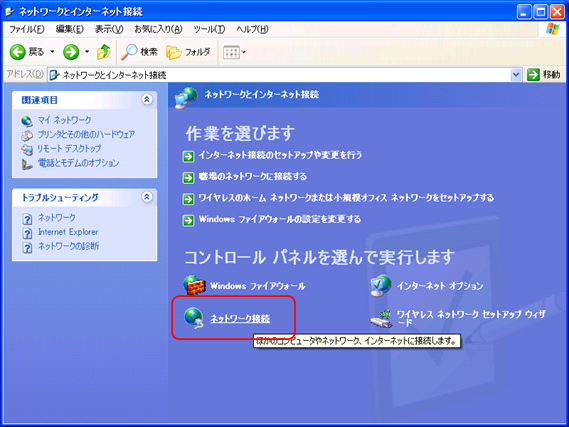Collapse the トラブルシューティング panel chevron

pyautogui.click(x=147, y=197)
